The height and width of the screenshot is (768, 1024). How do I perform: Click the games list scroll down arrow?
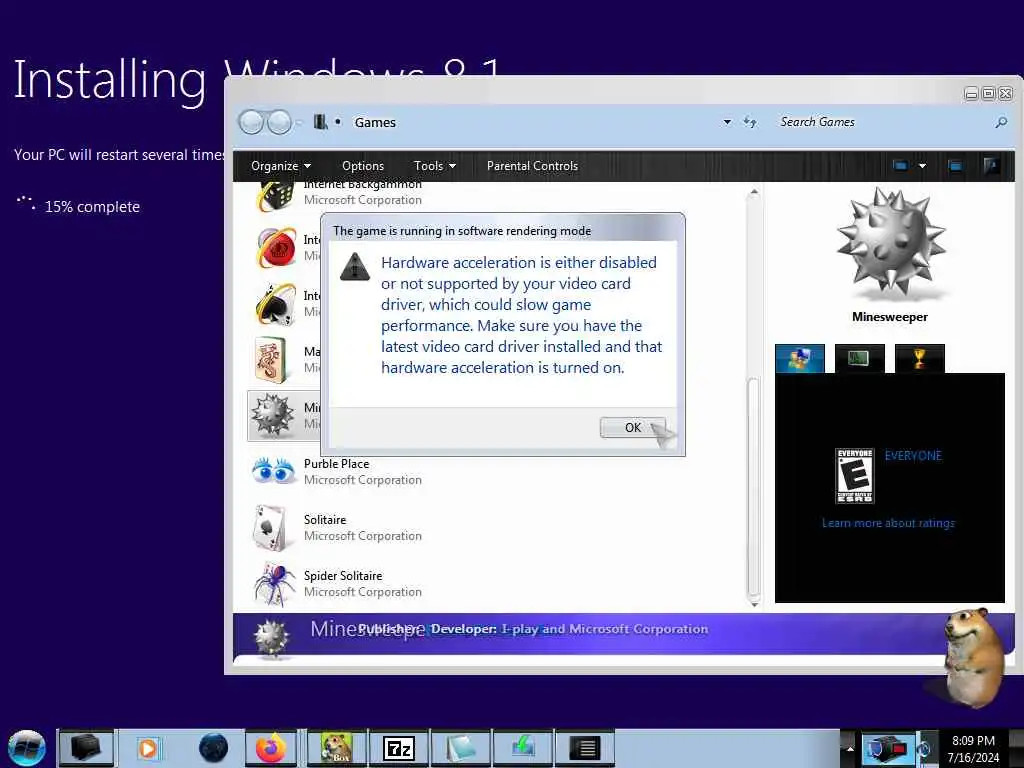754,604
